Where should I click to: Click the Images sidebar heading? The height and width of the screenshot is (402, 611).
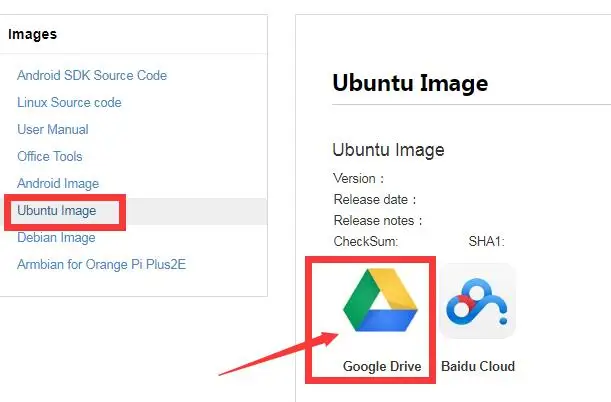point(33,34)
